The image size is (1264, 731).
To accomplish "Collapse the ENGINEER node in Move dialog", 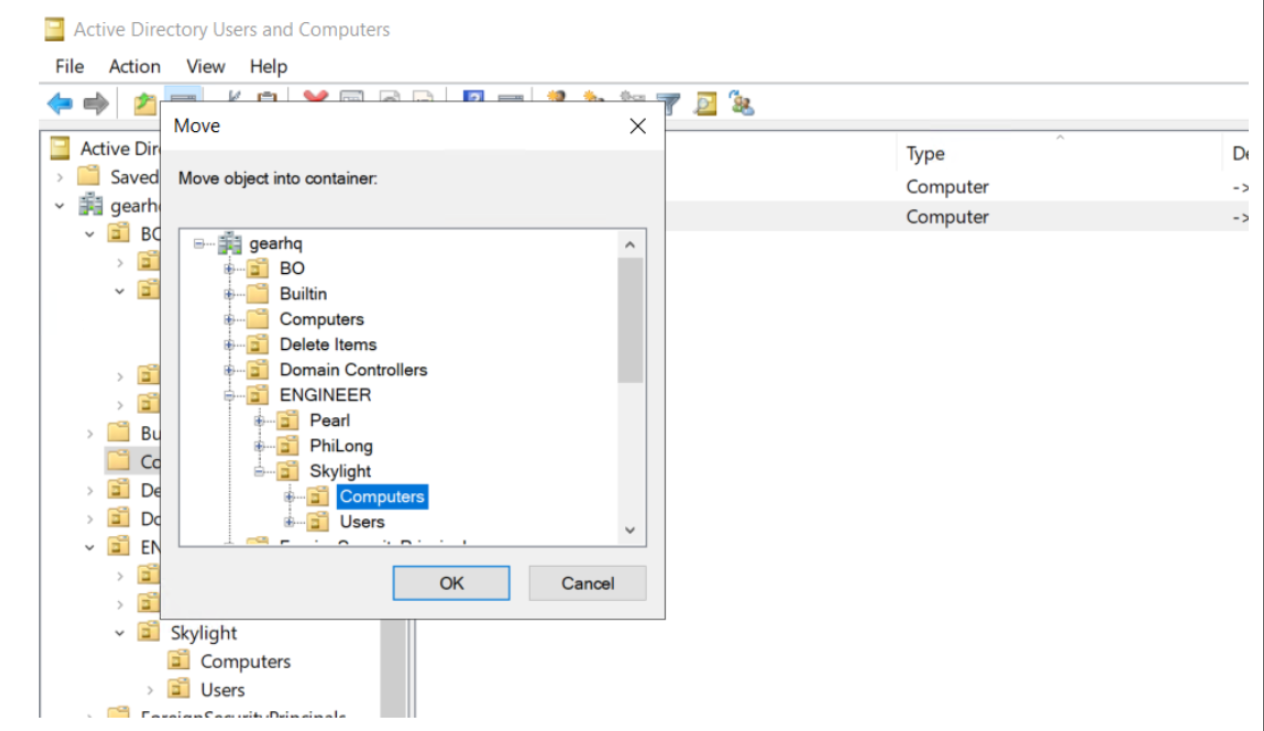I will pyautogui.click(x=229, y=395).
